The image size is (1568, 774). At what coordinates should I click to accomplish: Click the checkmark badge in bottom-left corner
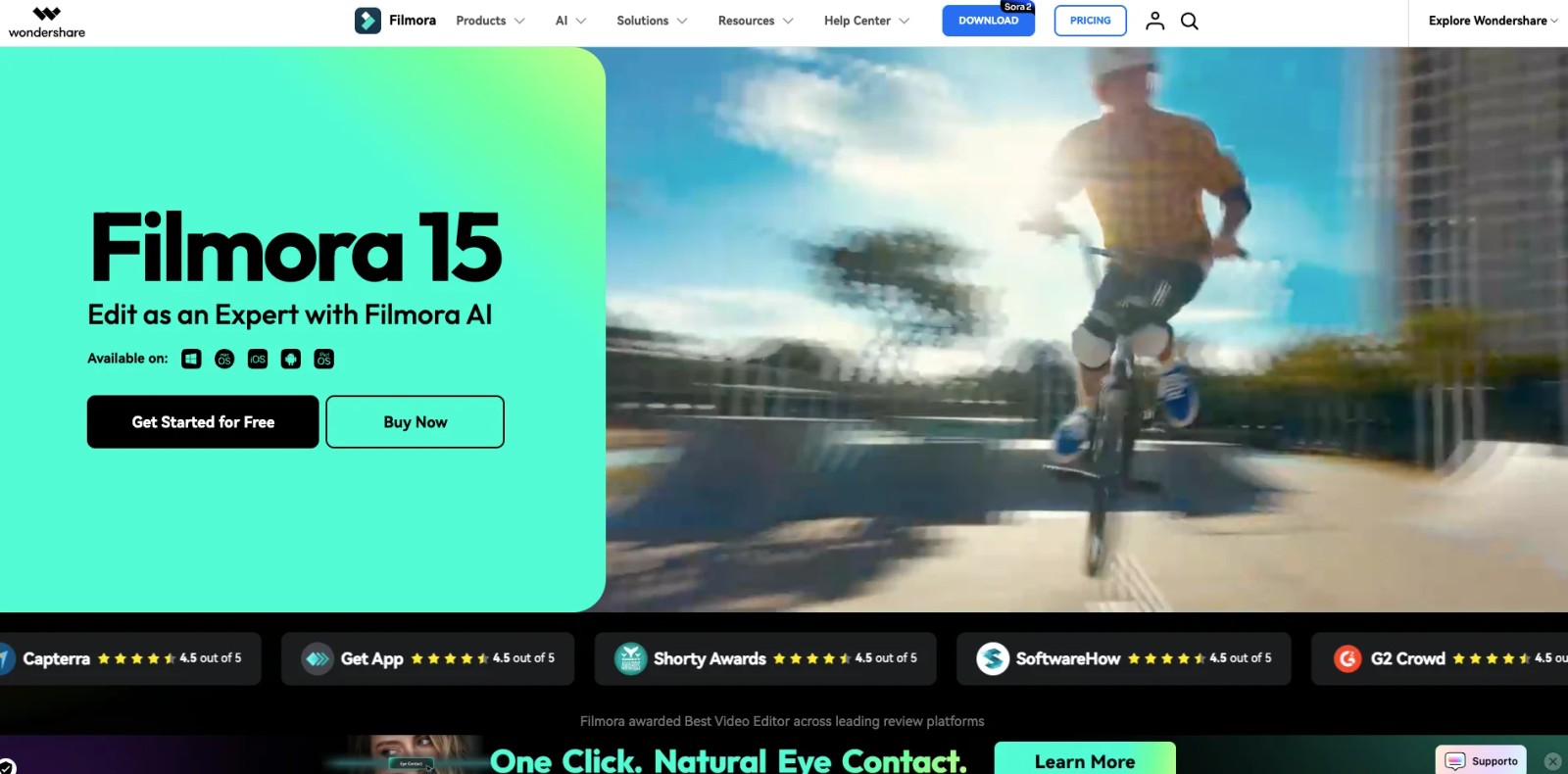[7, 766]
